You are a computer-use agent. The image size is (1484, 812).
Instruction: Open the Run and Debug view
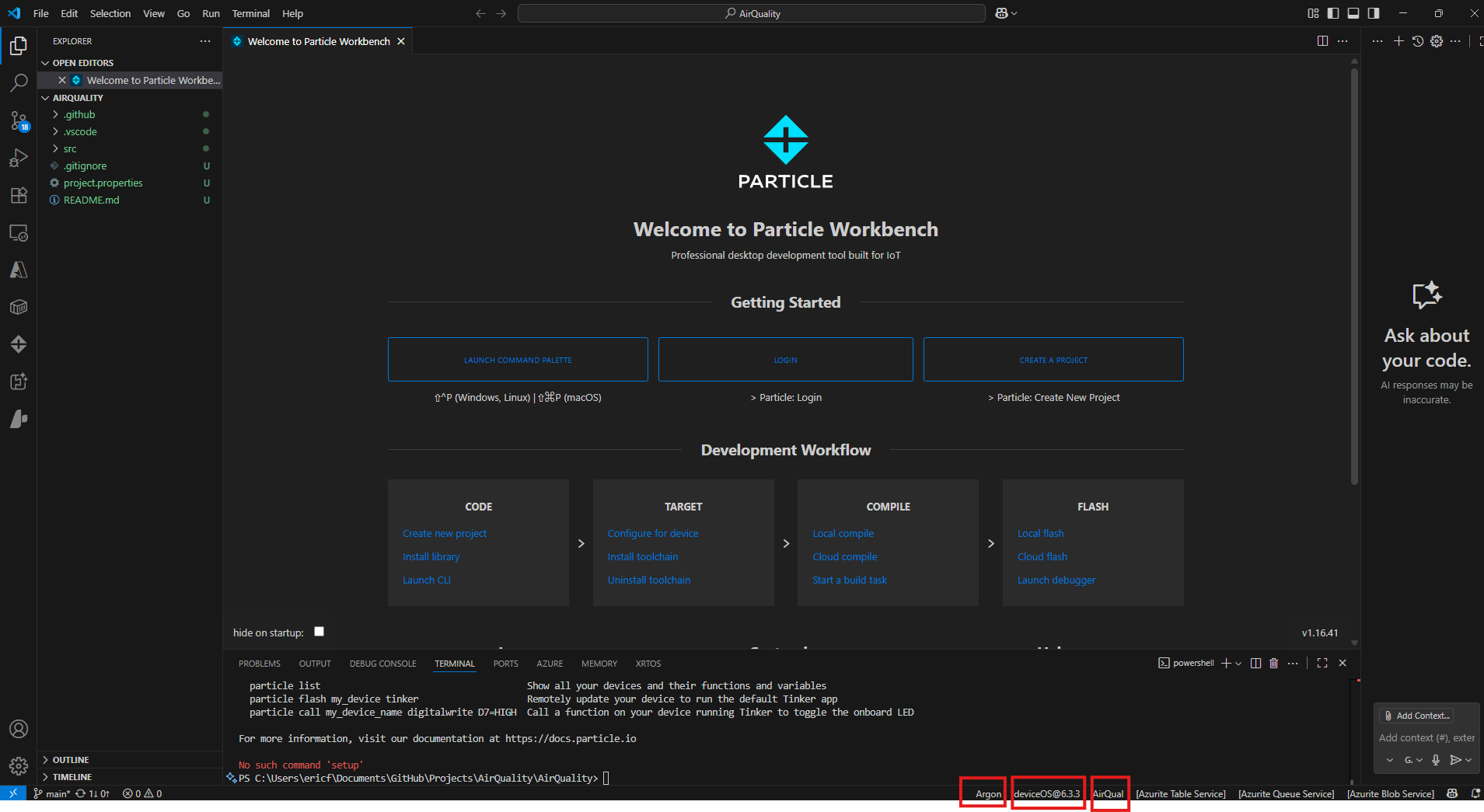pyautogui.click(x=19, y=158)
